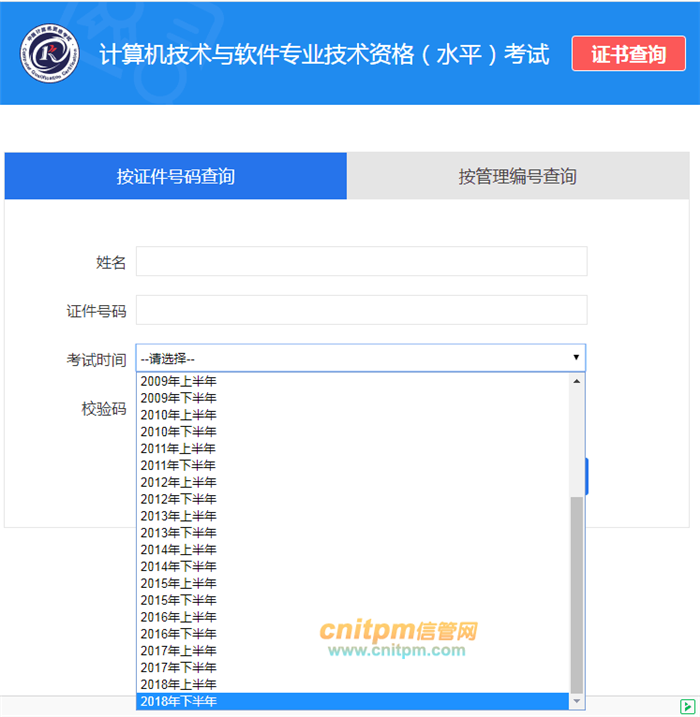This screenshot has height=717, width=700.
Task: Choose 2016年上半年 exam period
Action: [180, 617]
